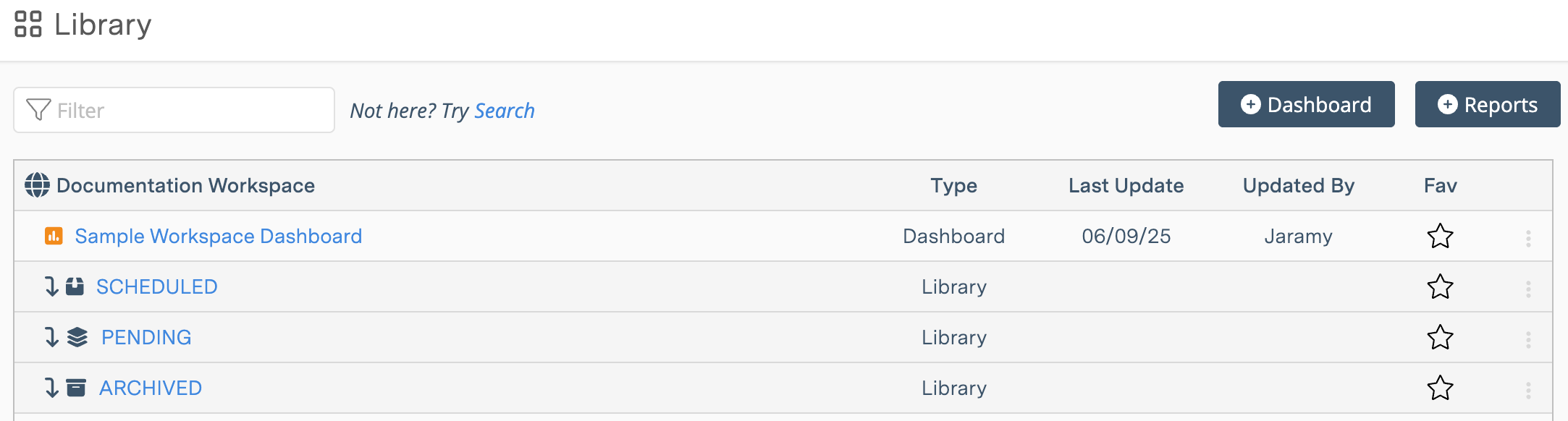1568x421 pixels.
Task: Open the PENDING library
Action: pyautogui.click(x=145, y=337)
